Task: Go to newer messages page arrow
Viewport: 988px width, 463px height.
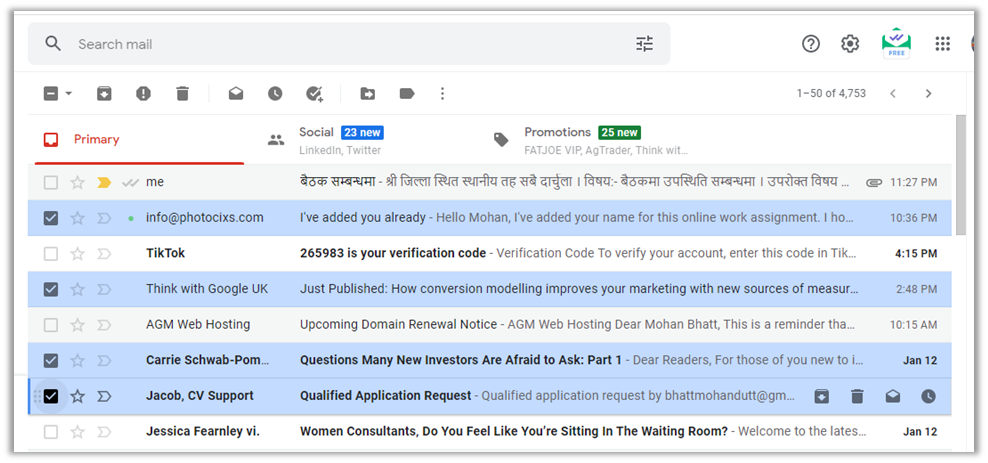Action: pos(892,93)
